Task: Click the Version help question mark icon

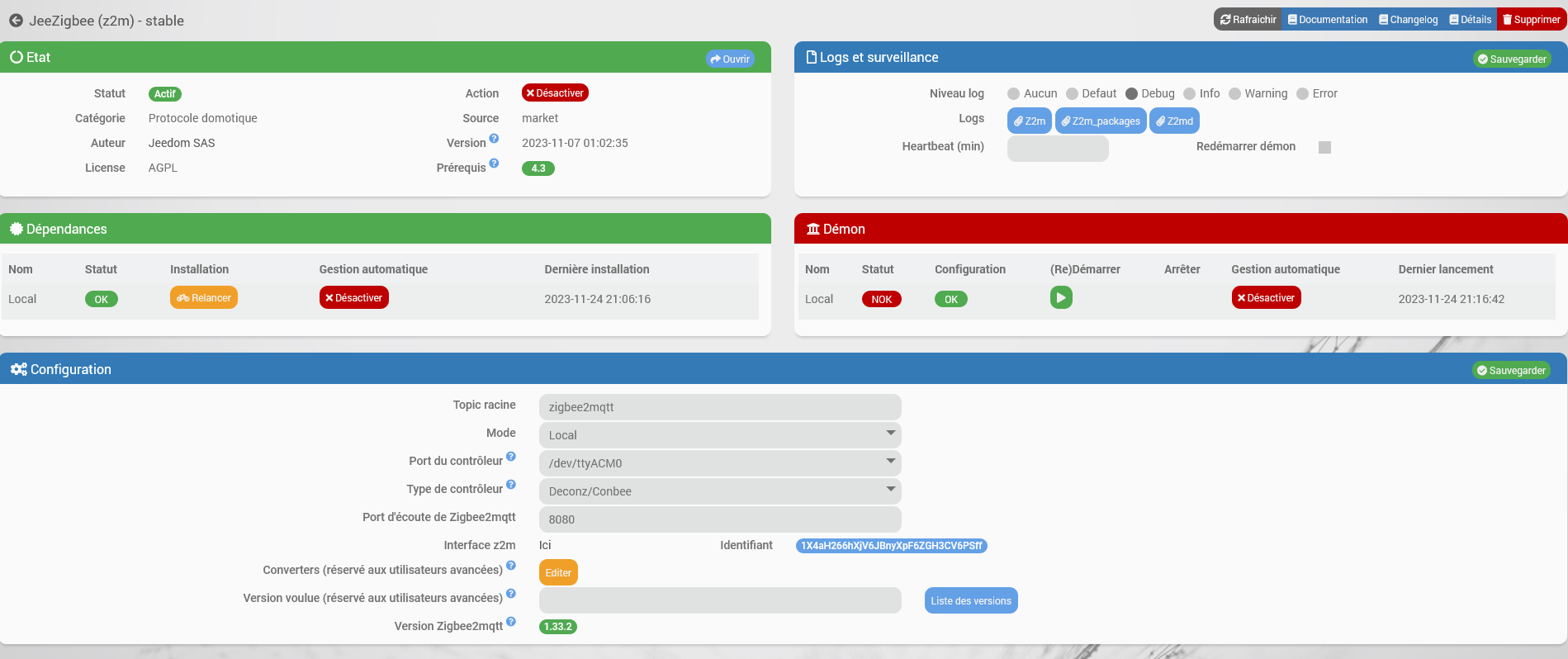Action: (494, 139)
